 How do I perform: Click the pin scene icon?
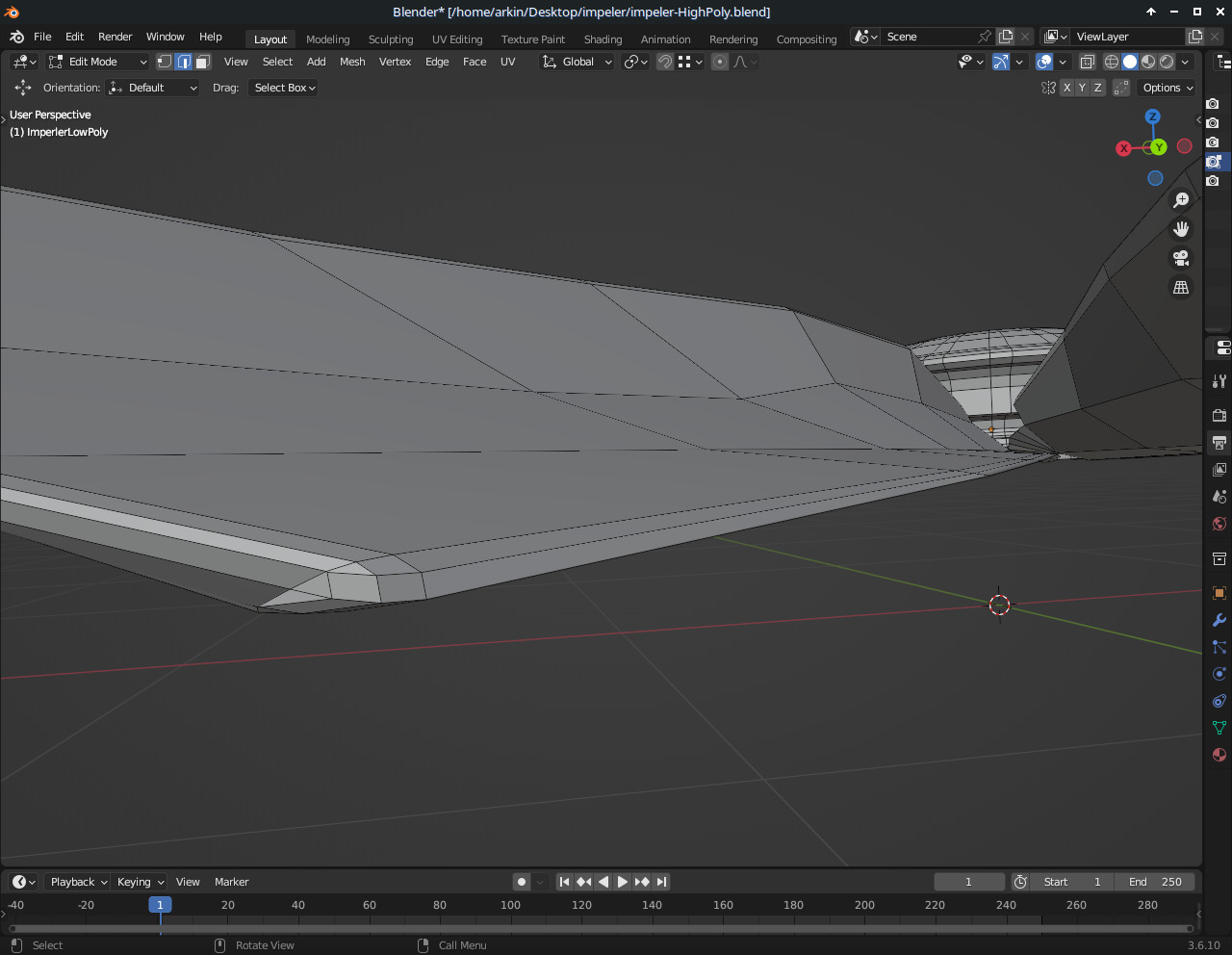tap(984, 37)
